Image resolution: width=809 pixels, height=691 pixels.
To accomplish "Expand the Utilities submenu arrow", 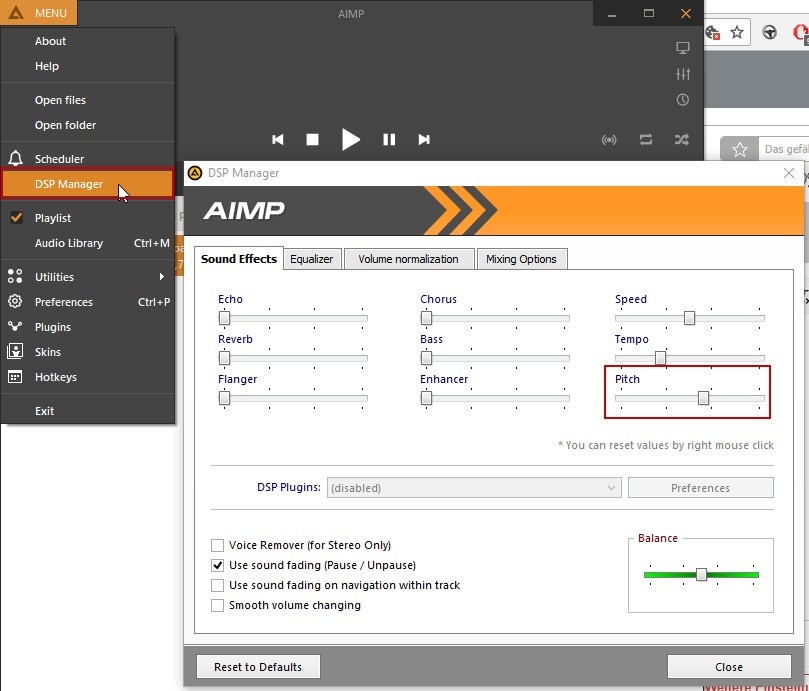I will (x=161, y=277).
